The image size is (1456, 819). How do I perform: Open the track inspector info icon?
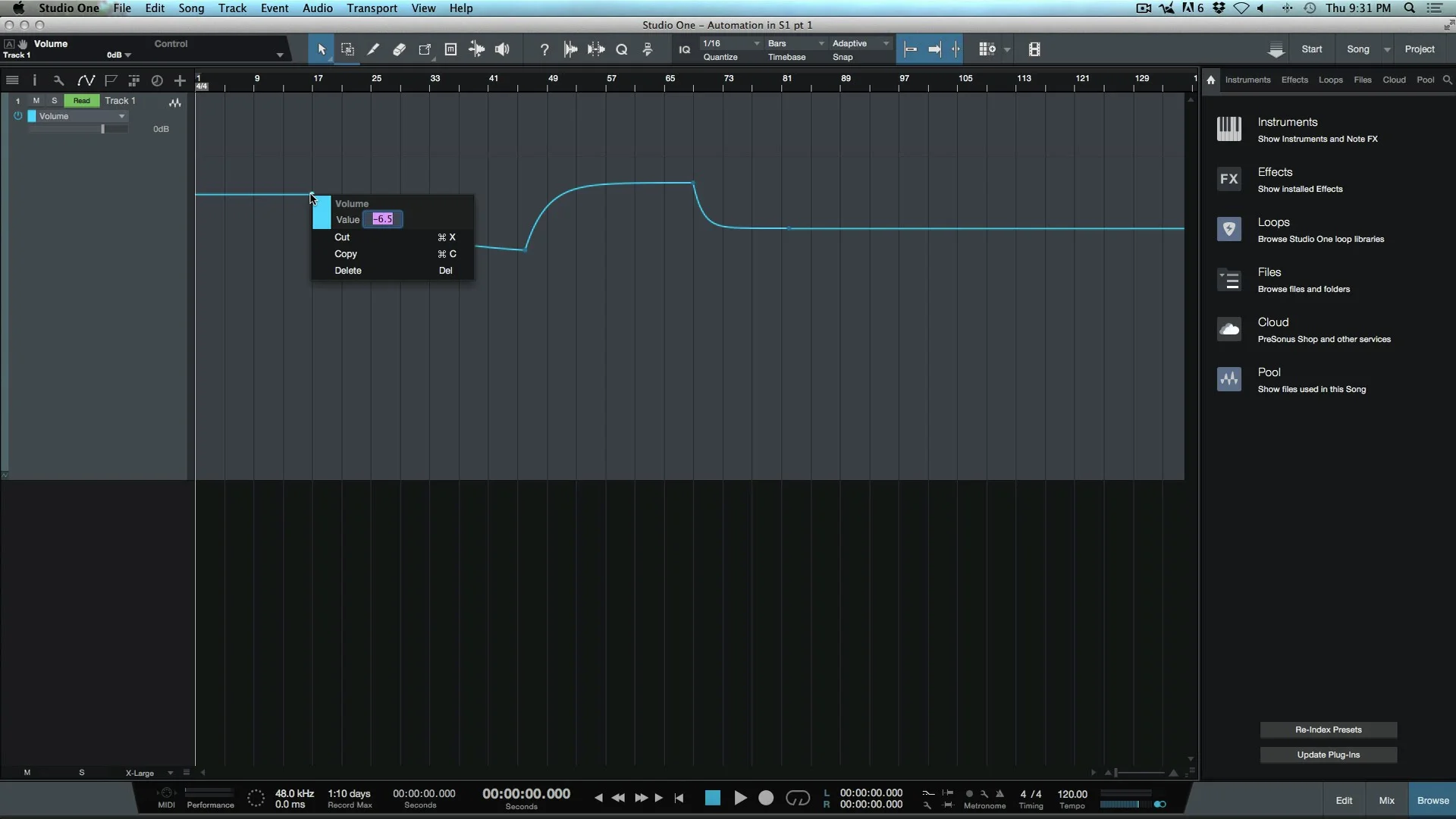point(34,80)
